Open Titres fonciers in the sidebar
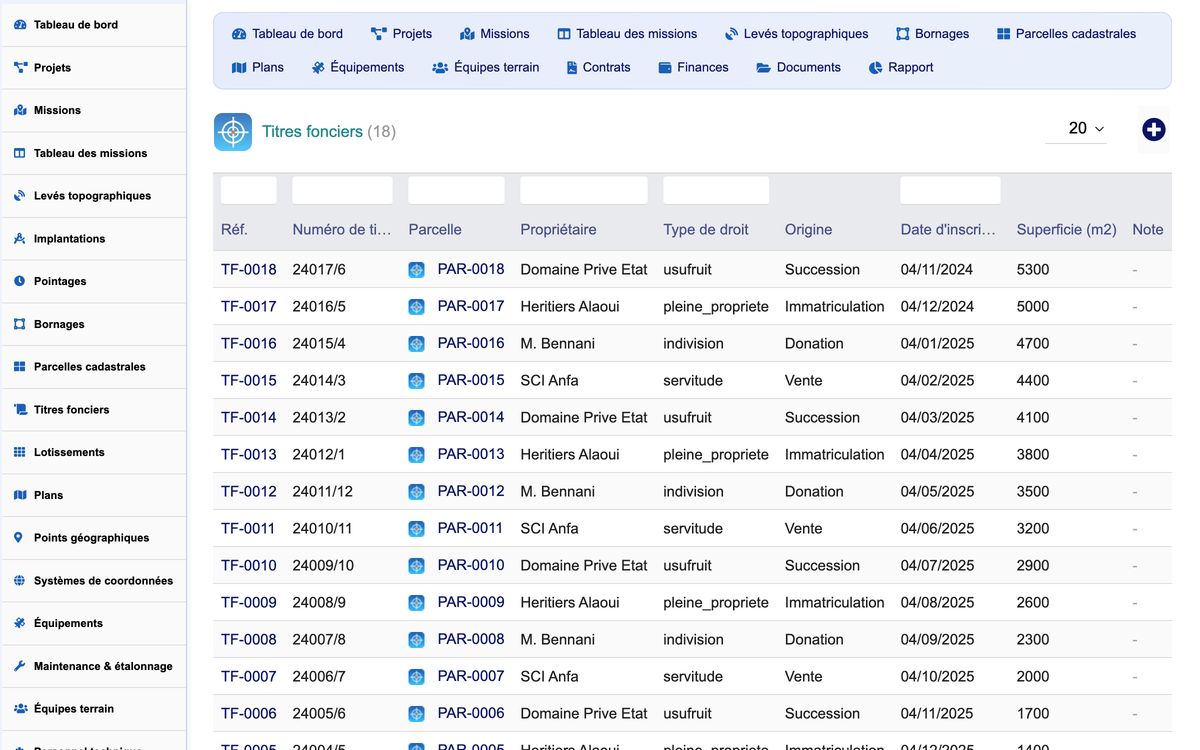Viewport: 1200px width, 750px height. [x=93, y=410]
